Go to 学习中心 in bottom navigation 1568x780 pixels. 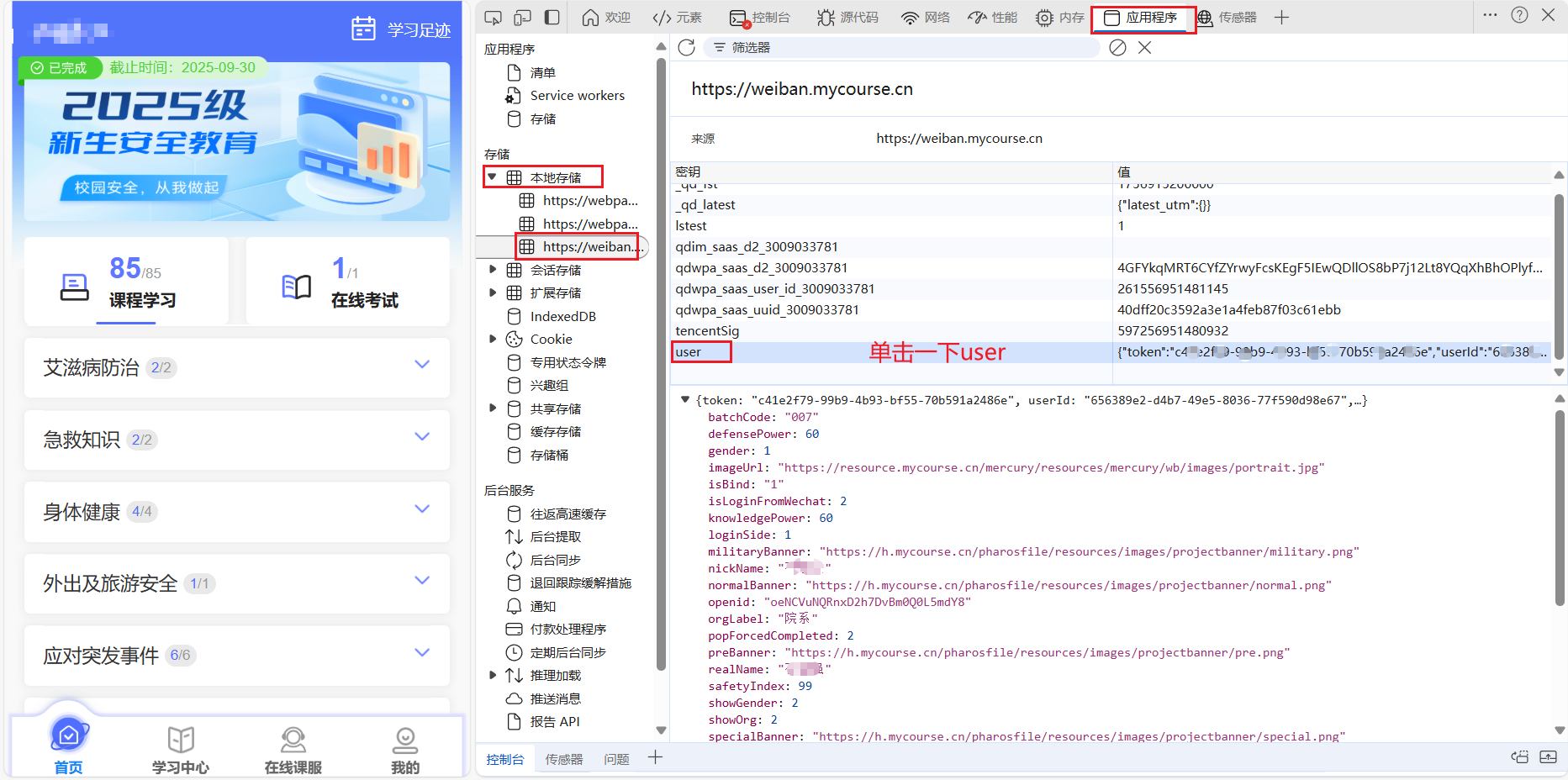tap(181, 750)
